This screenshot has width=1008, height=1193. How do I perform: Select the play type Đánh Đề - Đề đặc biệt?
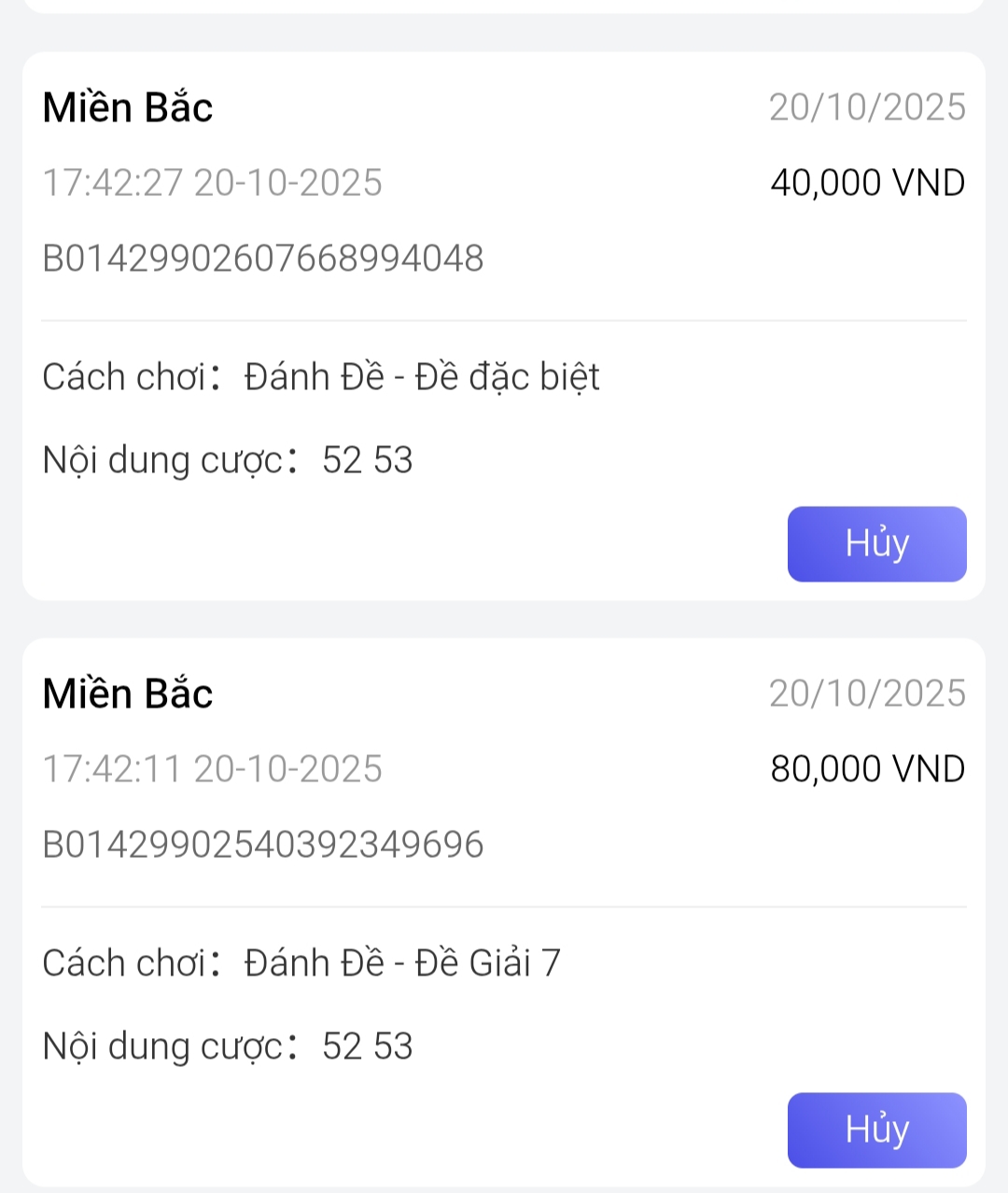pyautogui.click(x=422, y=377)
